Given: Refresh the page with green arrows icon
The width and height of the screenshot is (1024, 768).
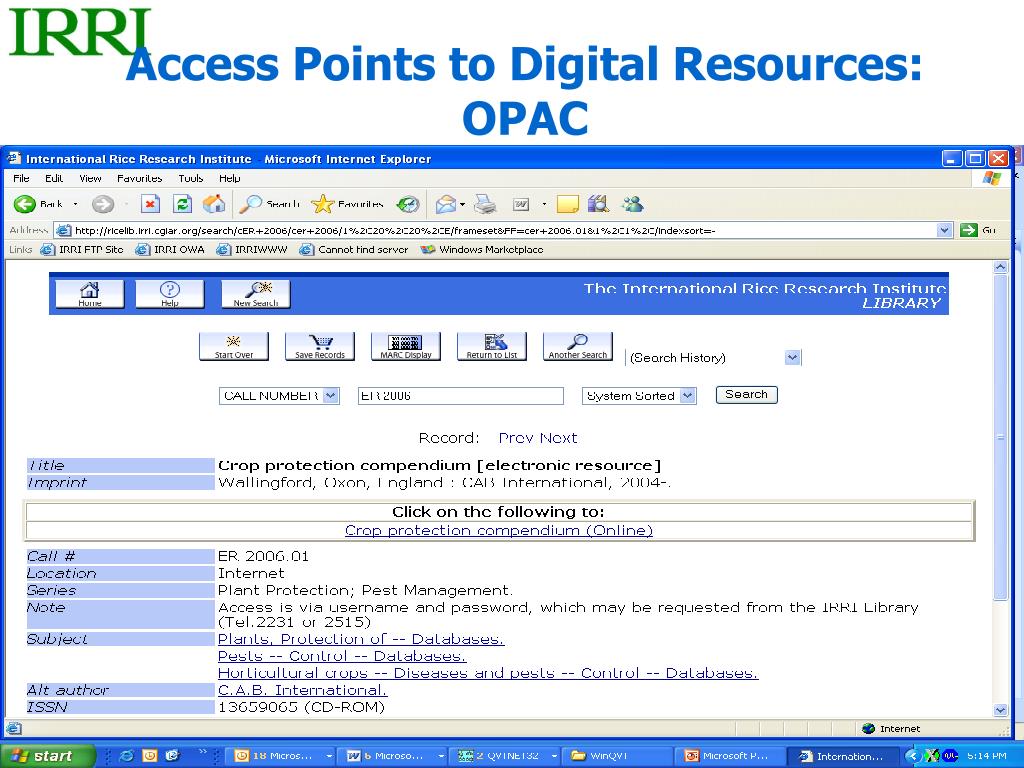Looking at the screenshot, I should point(182,204).
